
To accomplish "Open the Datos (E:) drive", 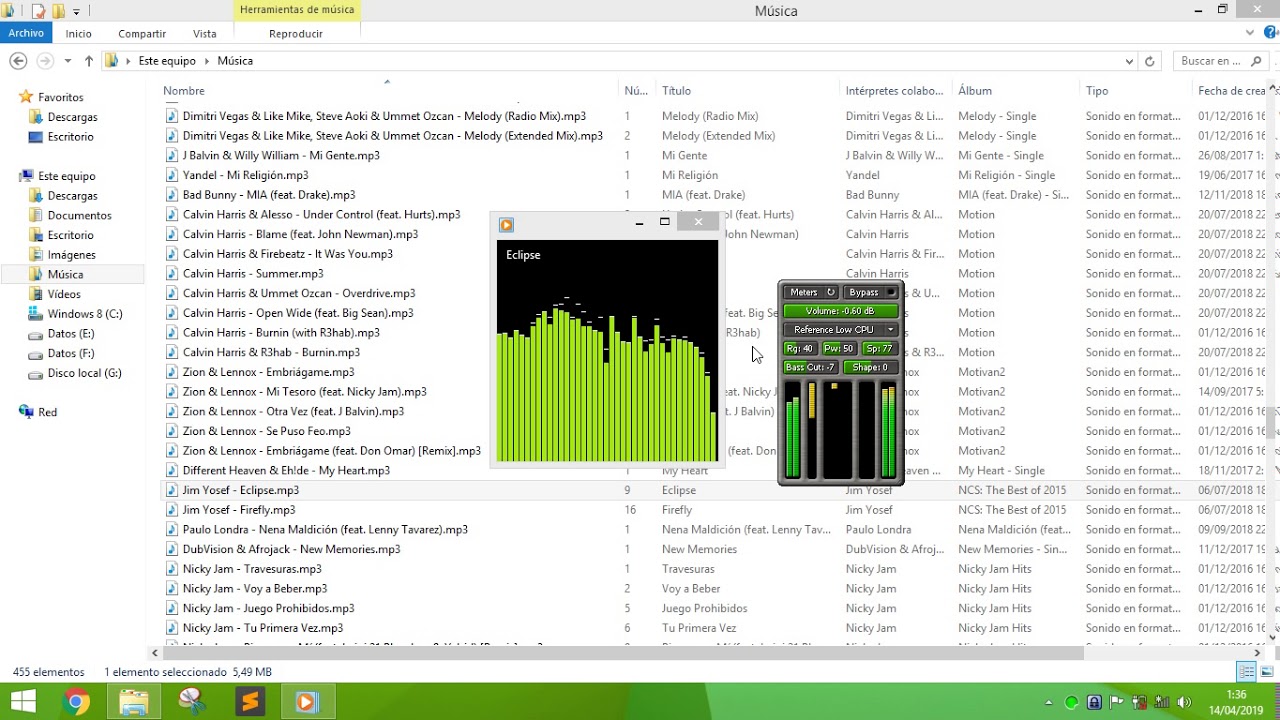I will (x=70, y=333).
